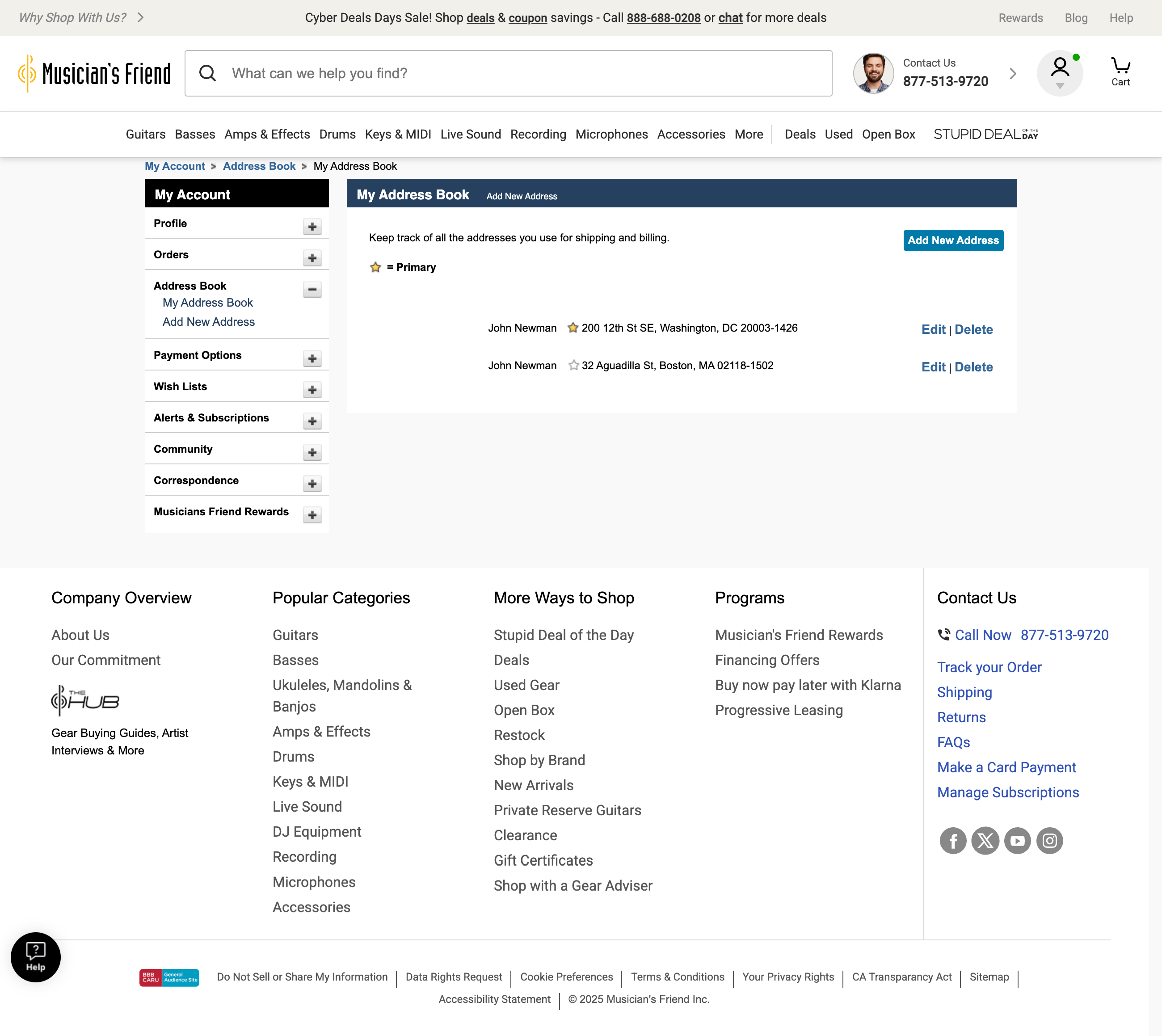The image size is (1162, 1036).
Task: Open the X (Twitter) social icon
Action: 985,840
